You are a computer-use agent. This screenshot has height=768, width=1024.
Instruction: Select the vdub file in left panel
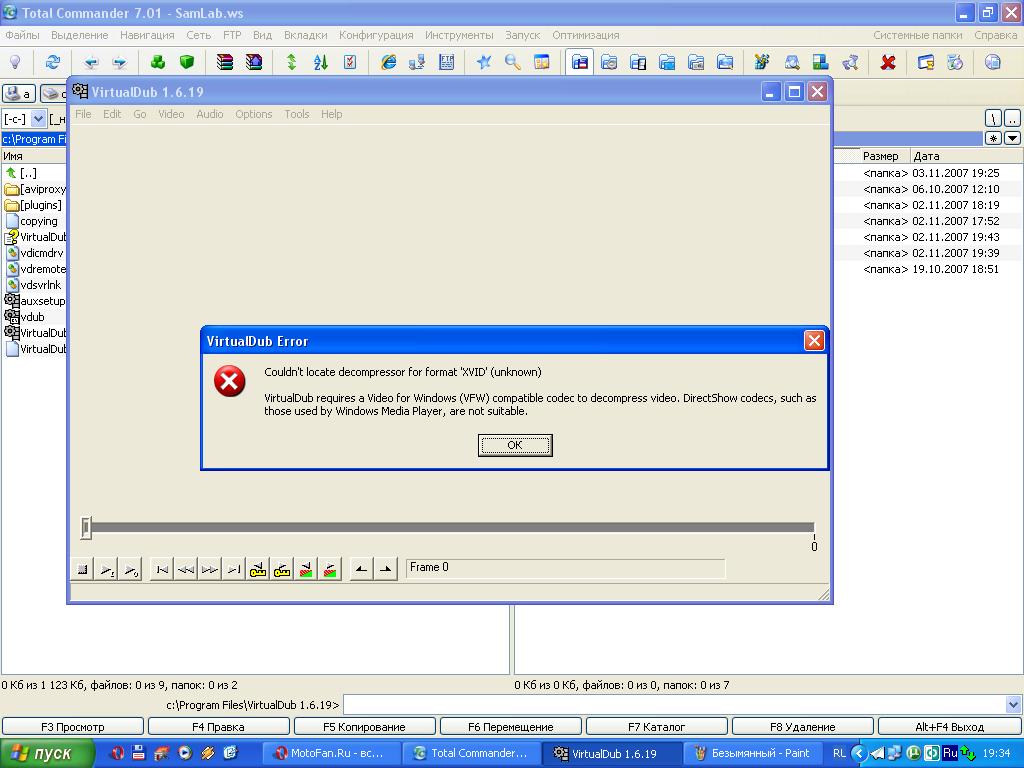35,317
